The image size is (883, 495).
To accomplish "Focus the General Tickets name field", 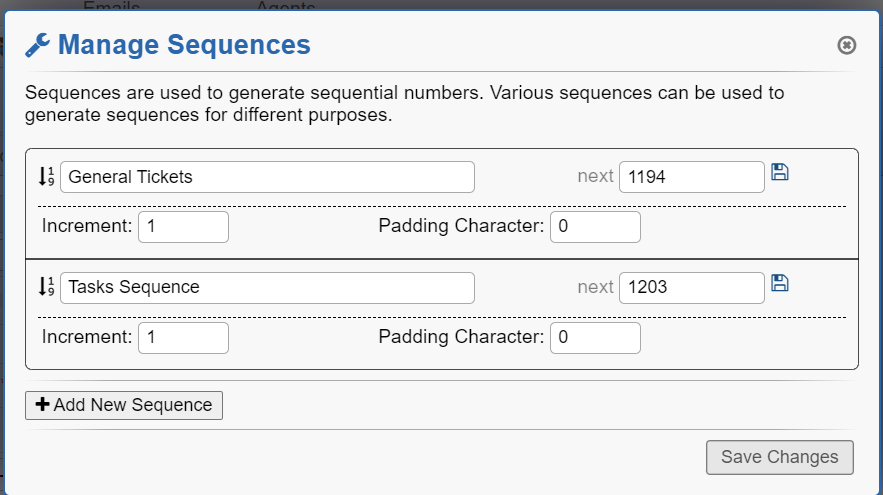I will 267,177.
